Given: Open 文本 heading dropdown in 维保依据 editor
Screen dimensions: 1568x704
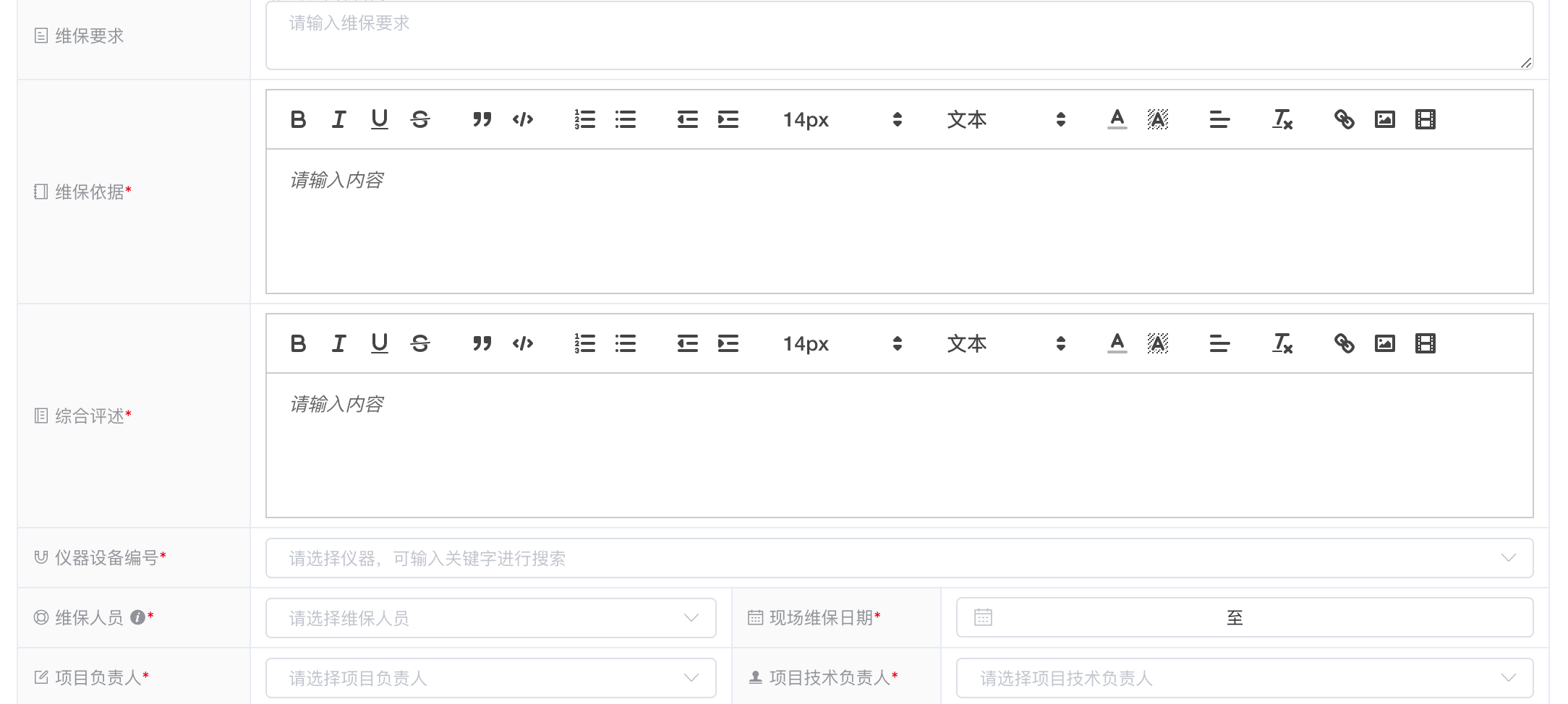Looking at the screenshot, I should pos(1005,119).
